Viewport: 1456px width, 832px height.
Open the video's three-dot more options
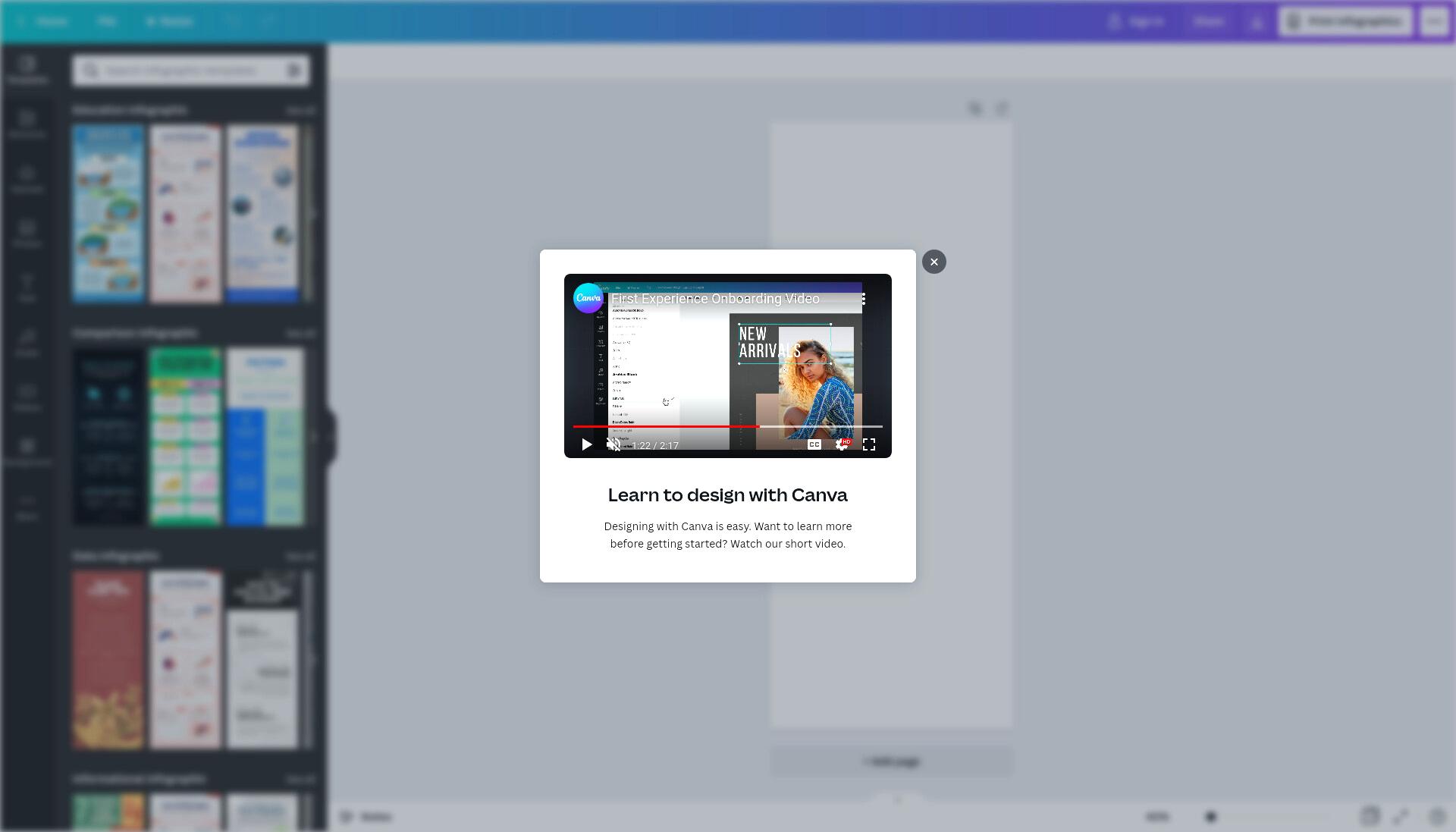[863, 299]
